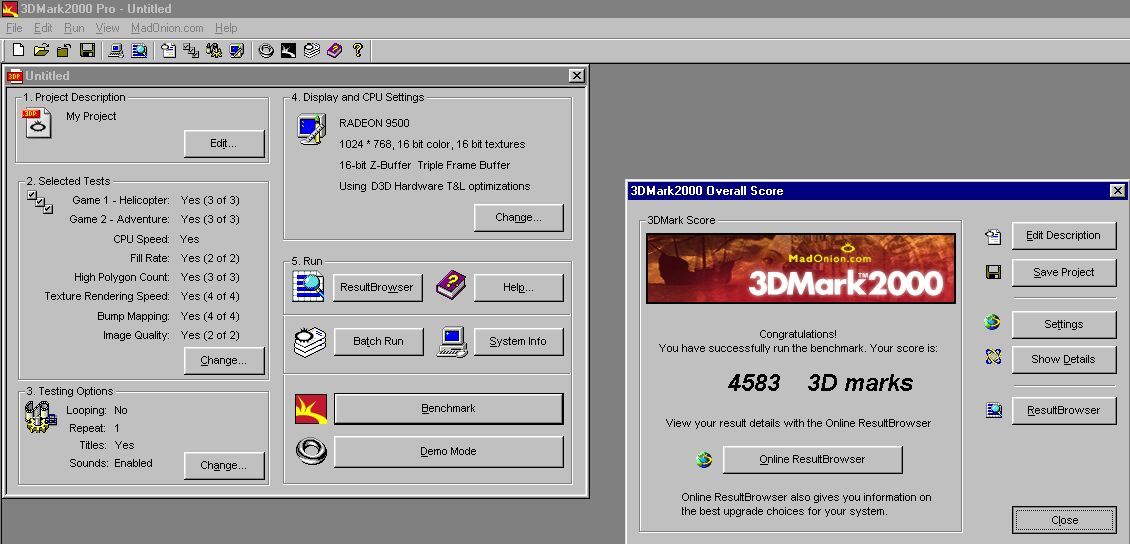Click the 3DMark2000 MadOnion banner image
Image resolution: width=1130 pixels, height=544 pixels.
coord(801,268)
